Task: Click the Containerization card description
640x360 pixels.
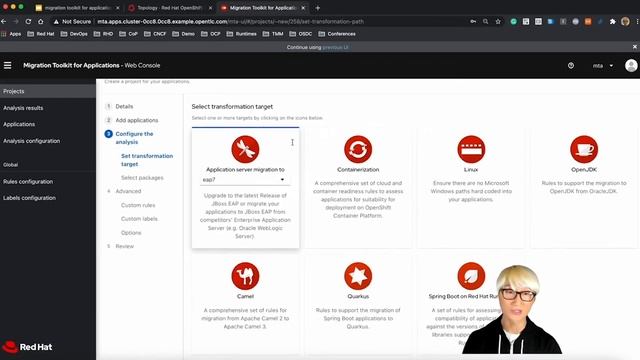Action: pos(358,199)
